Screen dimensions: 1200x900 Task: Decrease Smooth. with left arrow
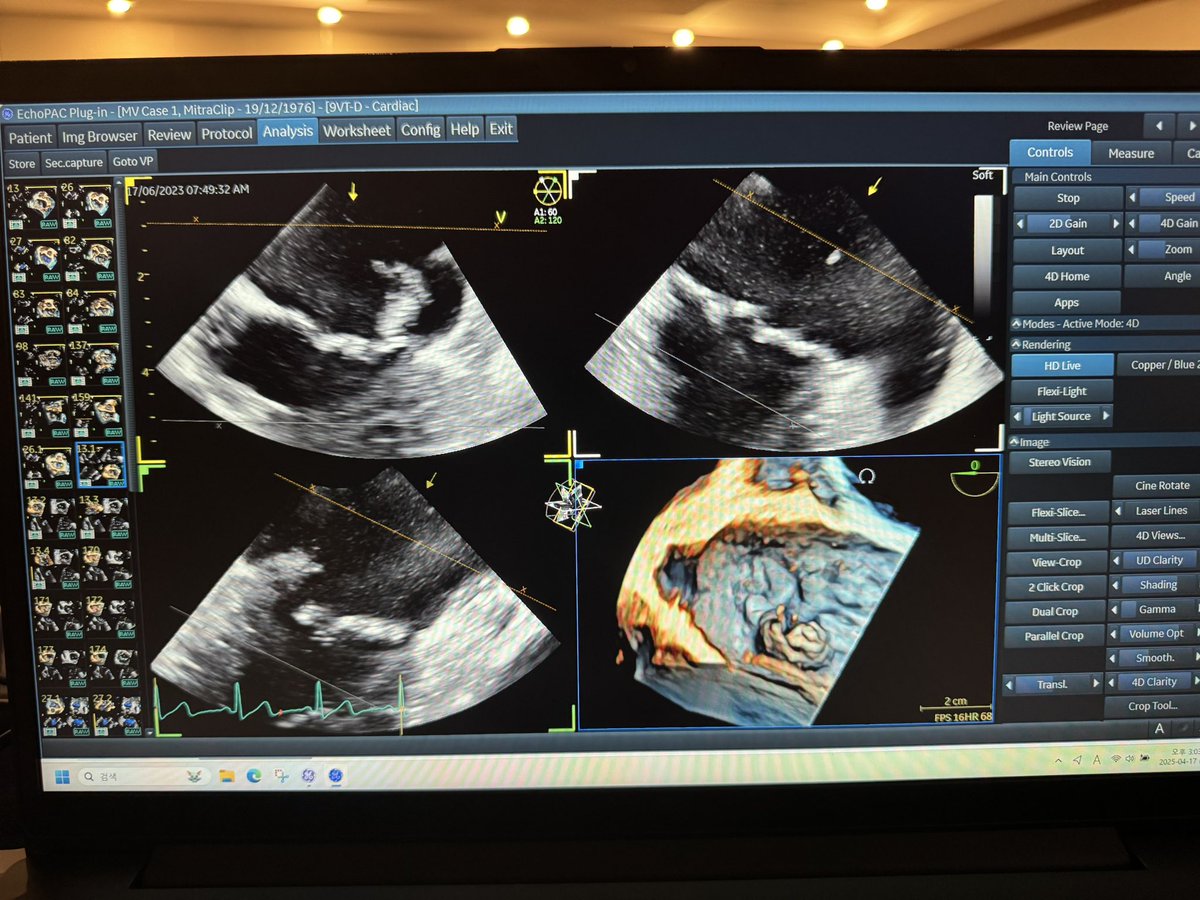click(x=1113, y=658)
